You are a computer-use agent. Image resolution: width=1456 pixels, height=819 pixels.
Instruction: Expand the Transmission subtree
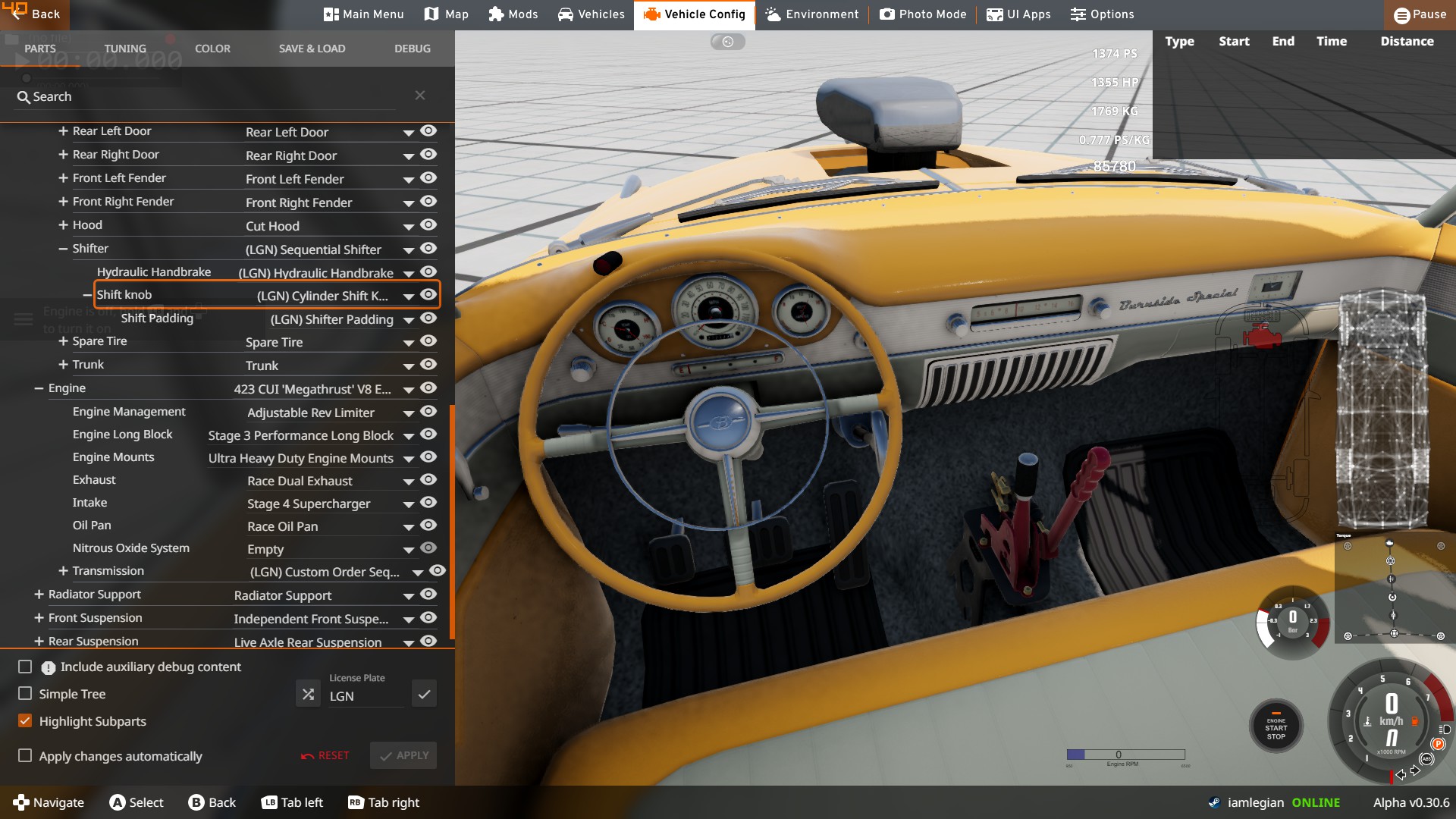pyautogui.click(x=63, y=571)
